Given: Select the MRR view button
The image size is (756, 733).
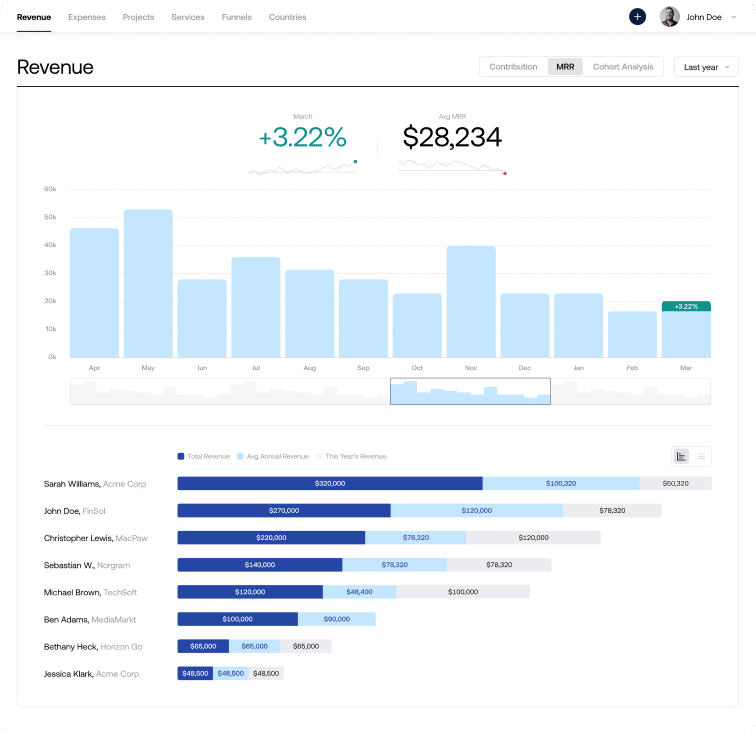Looking at the screenshot, I should (x=565, y=67).
